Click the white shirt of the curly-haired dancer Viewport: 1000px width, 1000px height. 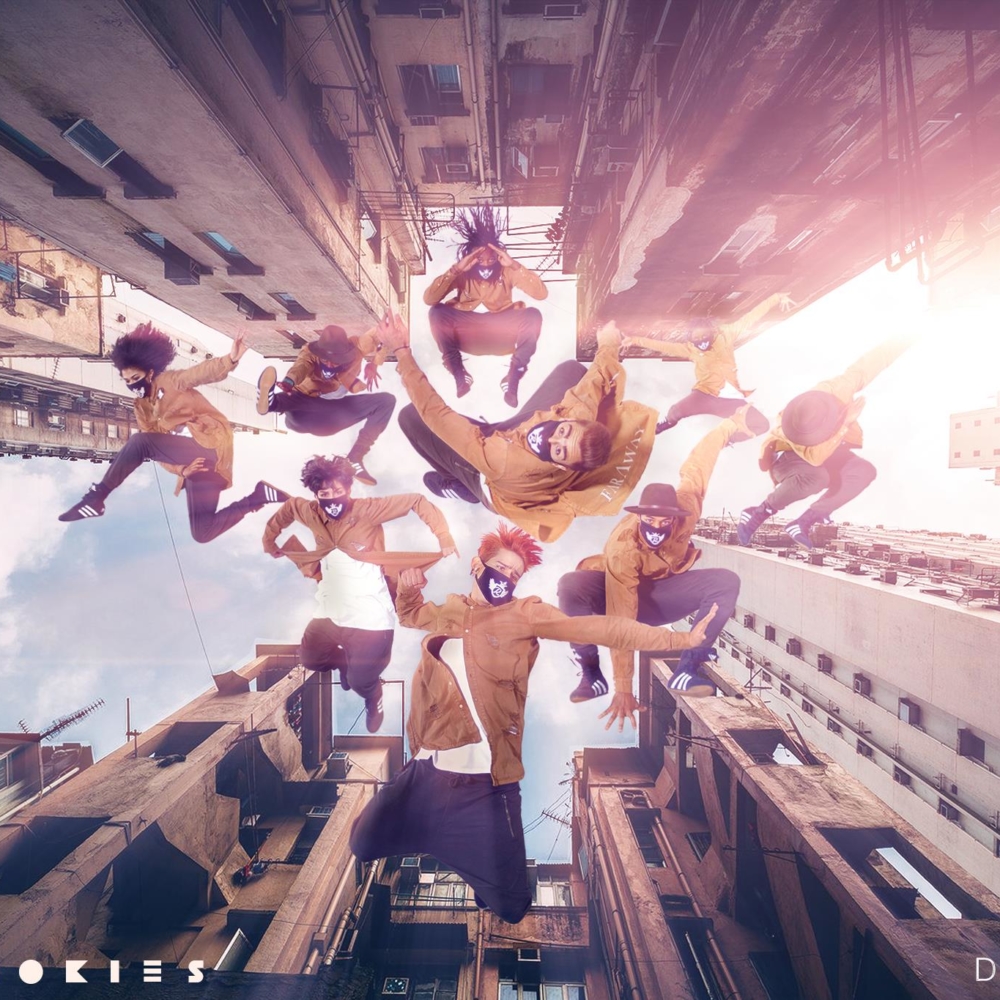[x=353, y=589]
